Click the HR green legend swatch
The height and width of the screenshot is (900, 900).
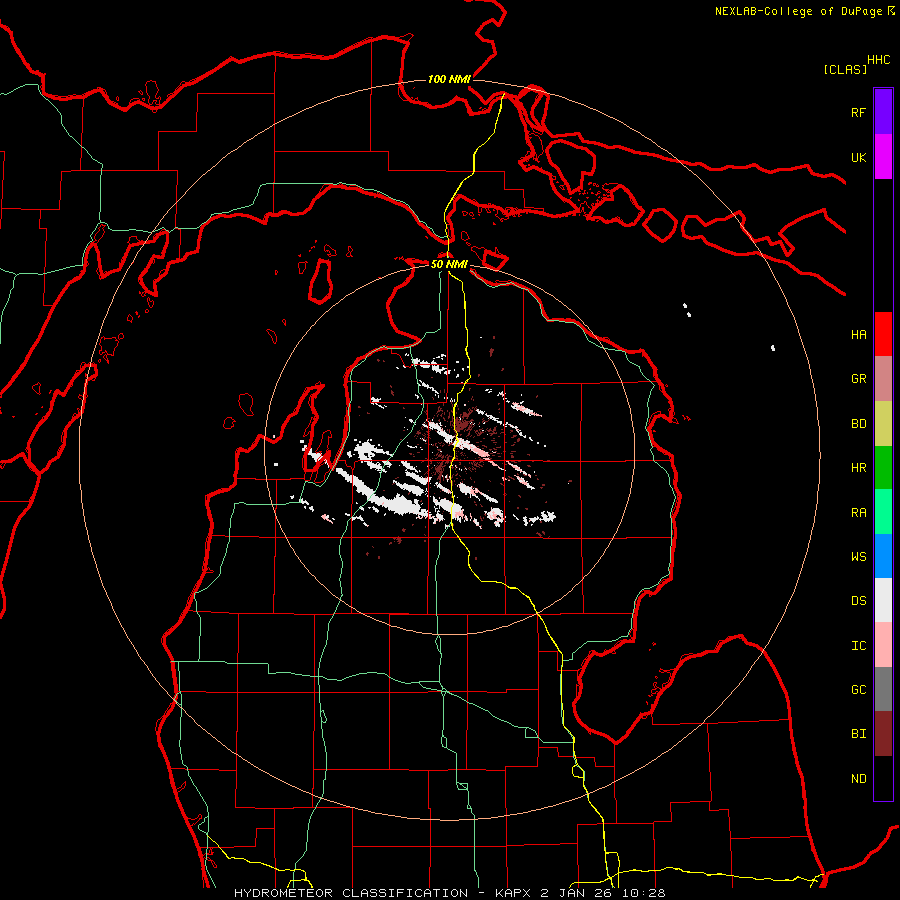click(883, 468)
